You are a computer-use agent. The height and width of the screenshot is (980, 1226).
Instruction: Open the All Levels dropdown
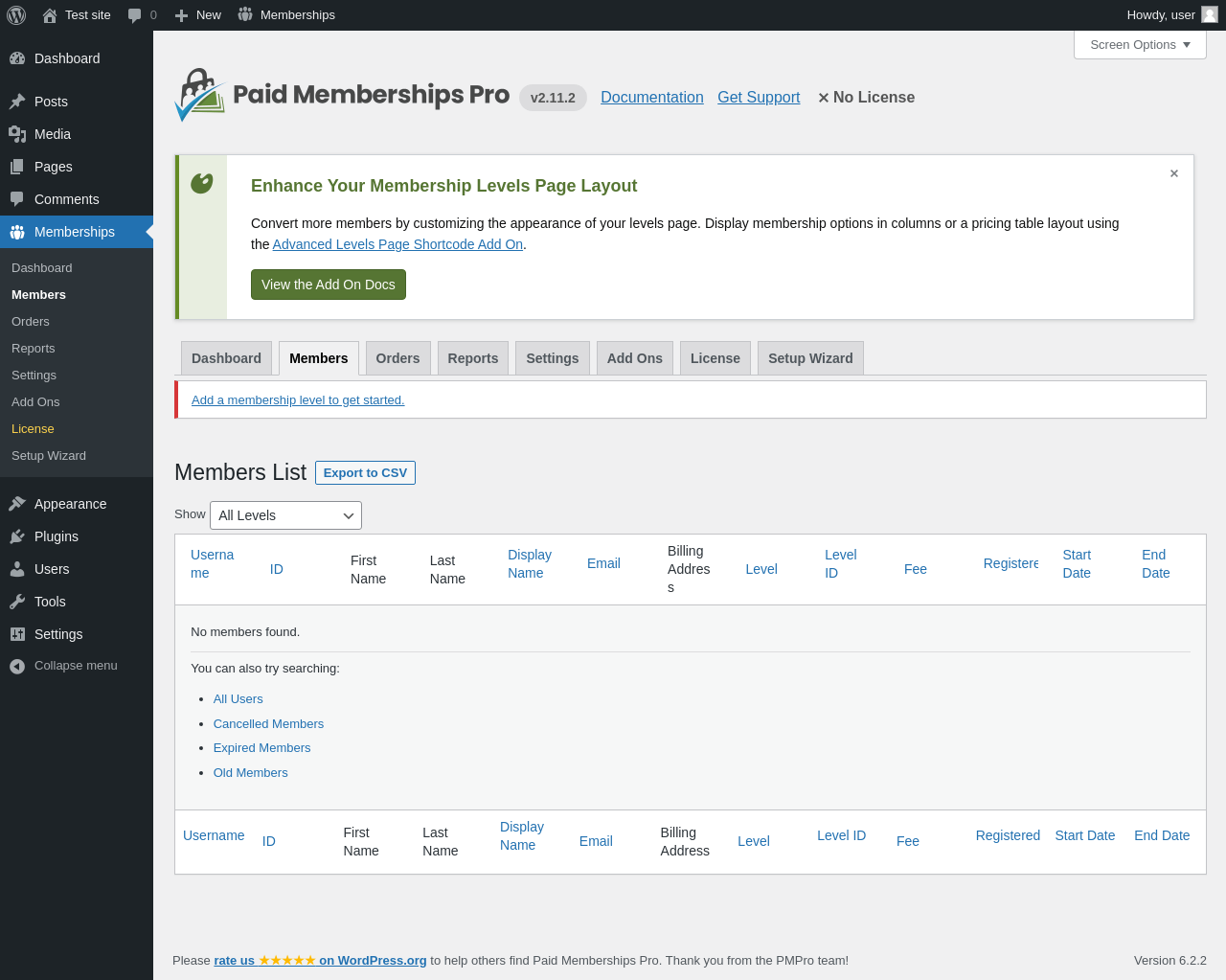[285, 515]
